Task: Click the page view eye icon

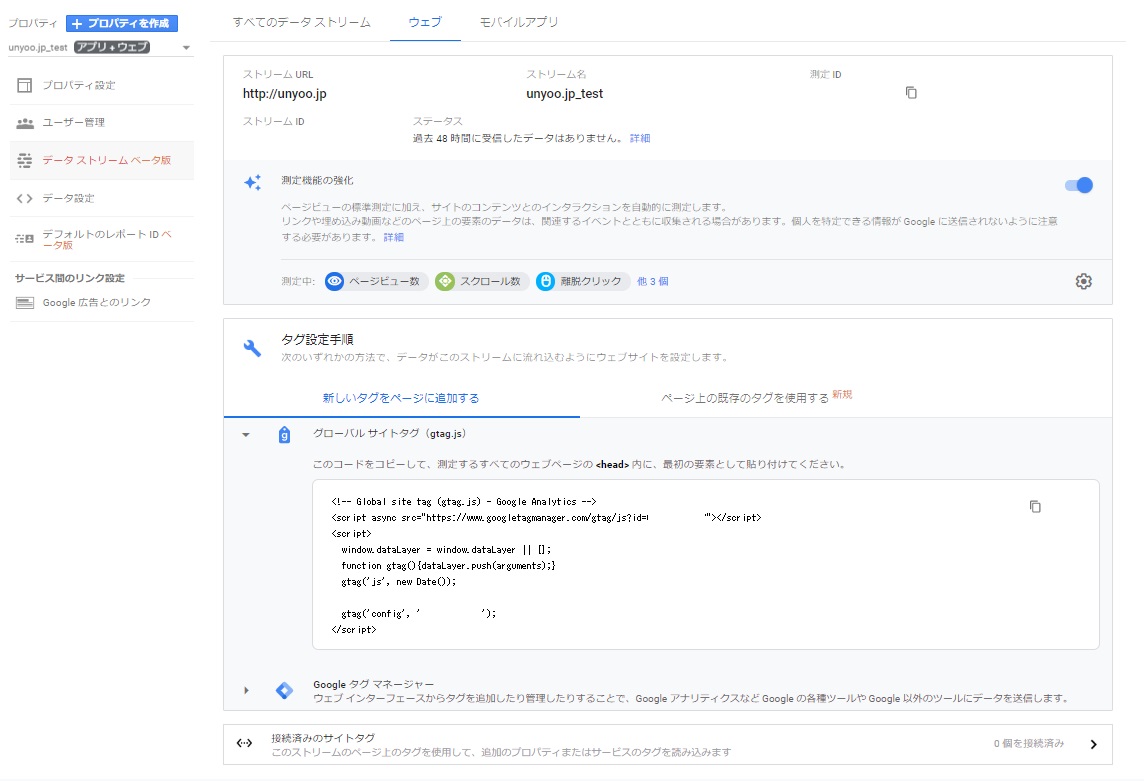Action: click(x=334, y=281)
